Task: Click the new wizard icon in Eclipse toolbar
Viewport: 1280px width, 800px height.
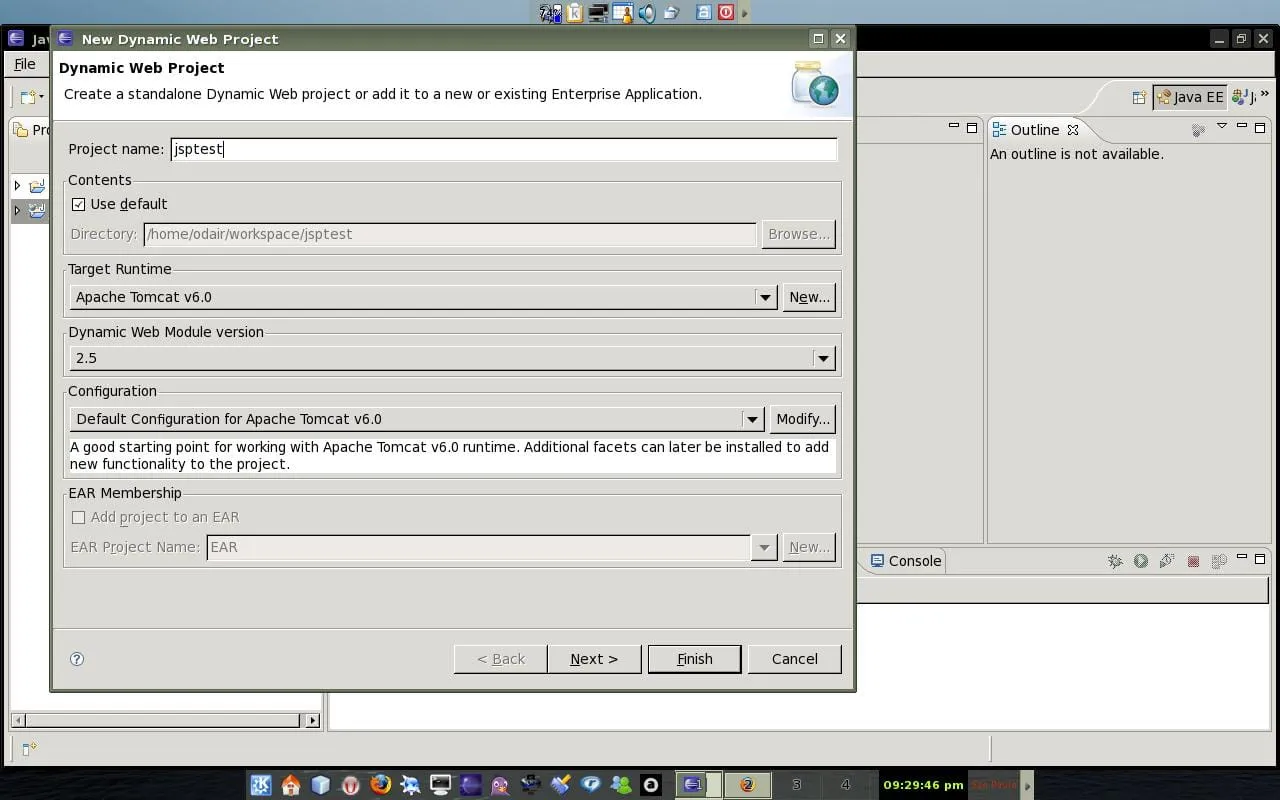Action: pyautogui.click(x=28, y=97)
